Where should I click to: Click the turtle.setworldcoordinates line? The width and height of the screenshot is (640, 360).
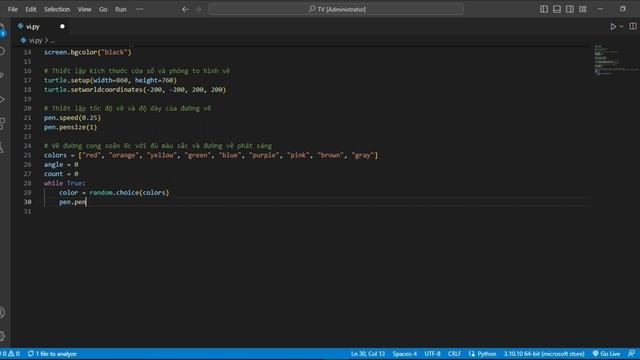point(135,90)
